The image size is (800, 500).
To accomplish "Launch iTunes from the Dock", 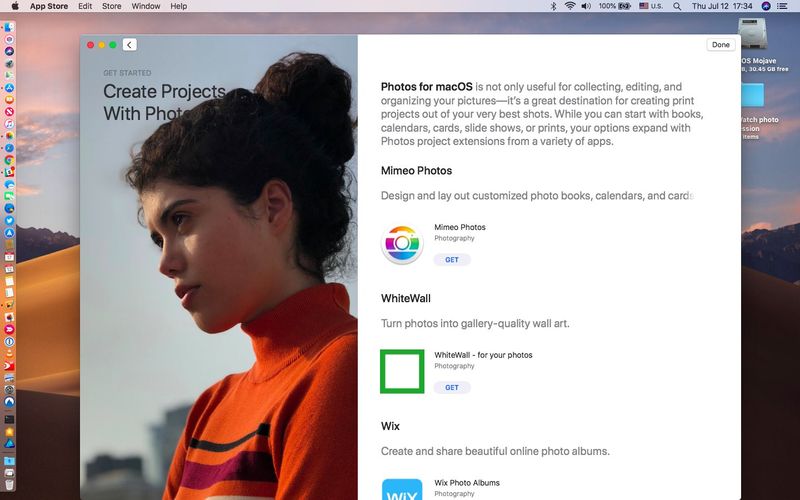I will 9,124.
